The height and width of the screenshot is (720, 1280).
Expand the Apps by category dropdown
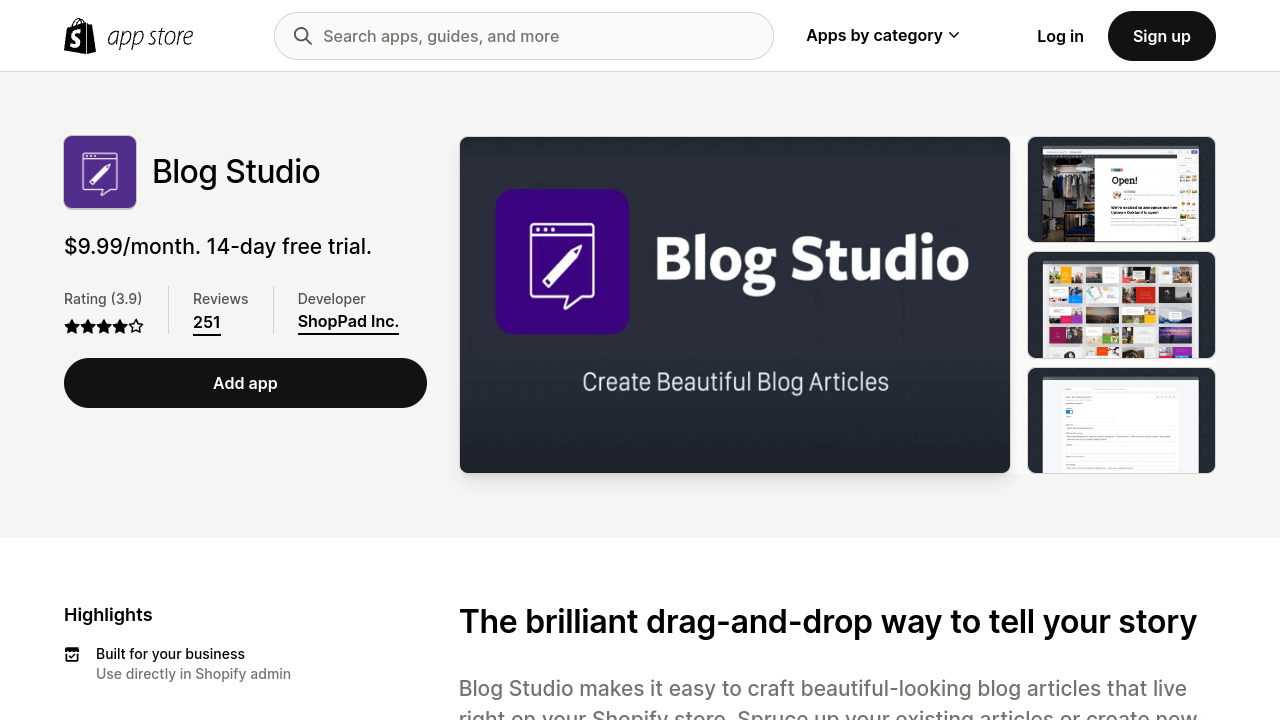coord(883,36)
